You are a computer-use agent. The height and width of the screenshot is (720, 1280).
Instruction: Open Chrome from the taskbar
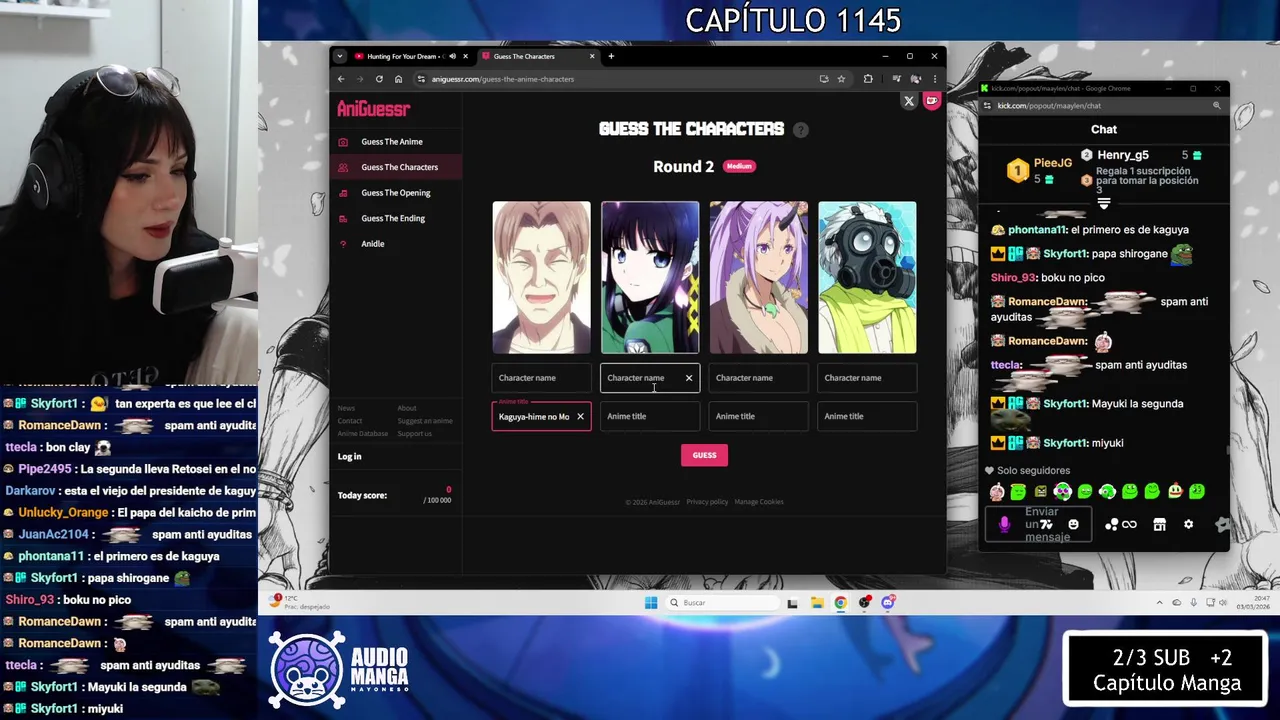click(x=841, y=602)
